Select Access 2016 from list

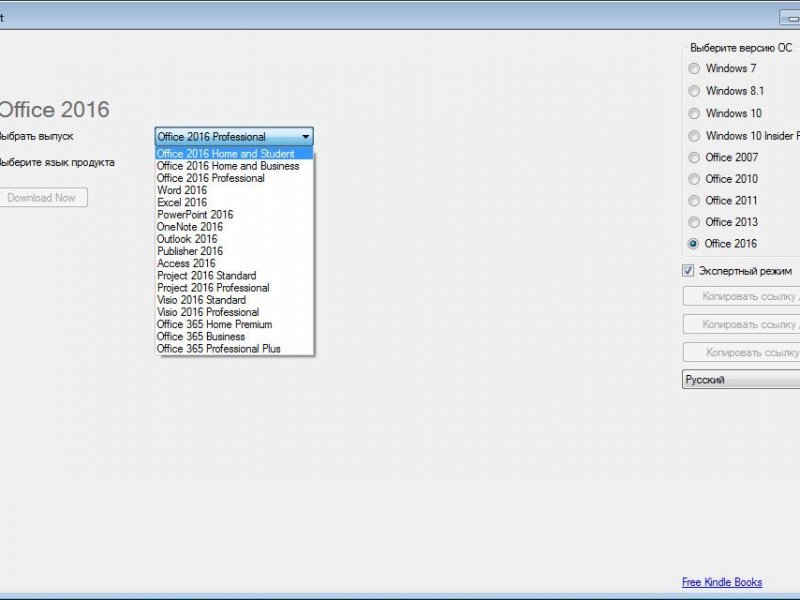coord(234,263)
